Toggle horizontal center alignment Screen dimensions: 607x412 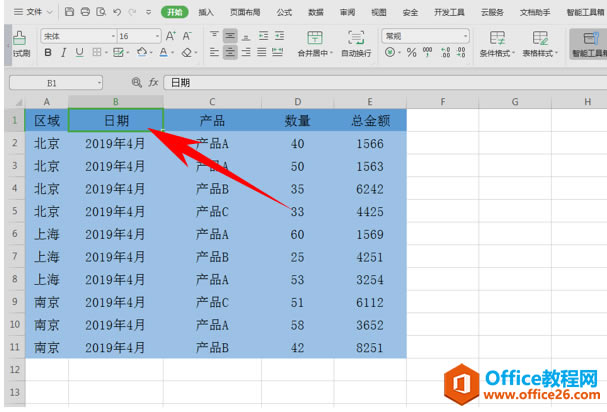pyautogui.click(x=230, y=52)
